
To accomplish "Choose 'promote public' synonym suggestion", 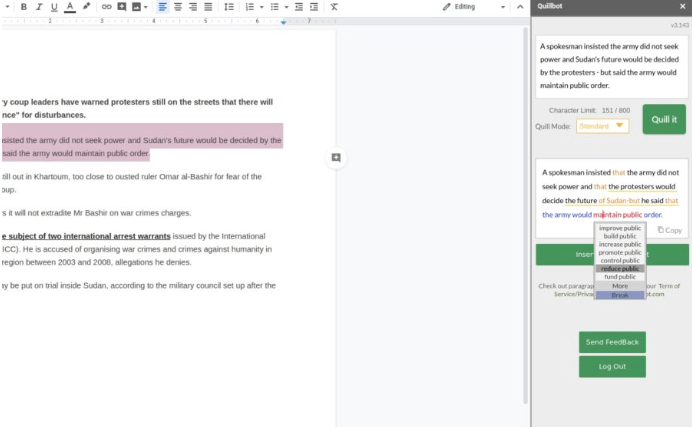I will click(x=620, y=252).
